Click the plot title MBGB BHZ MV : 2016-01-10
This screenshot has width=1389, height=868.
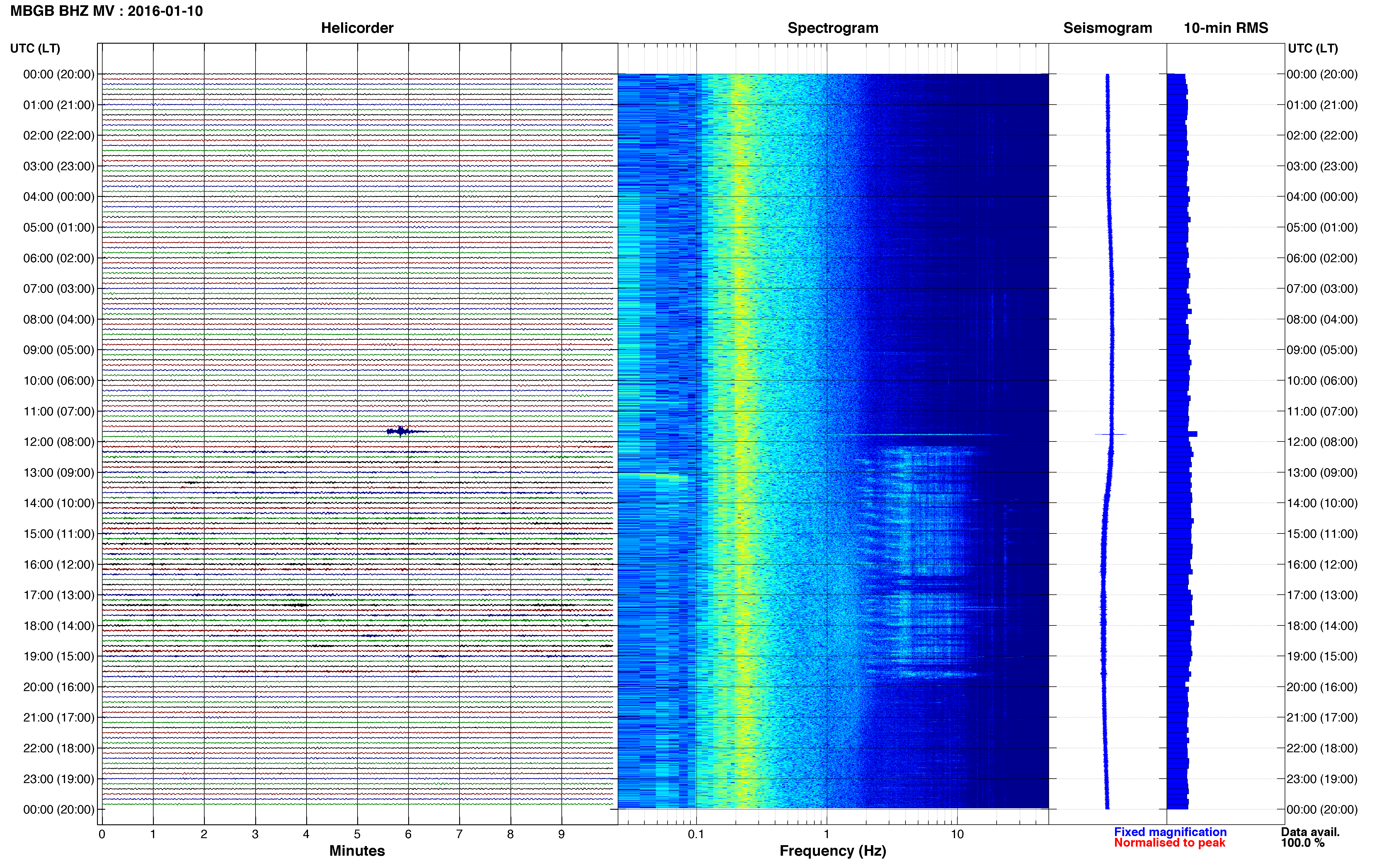click(x=106, y=11)
